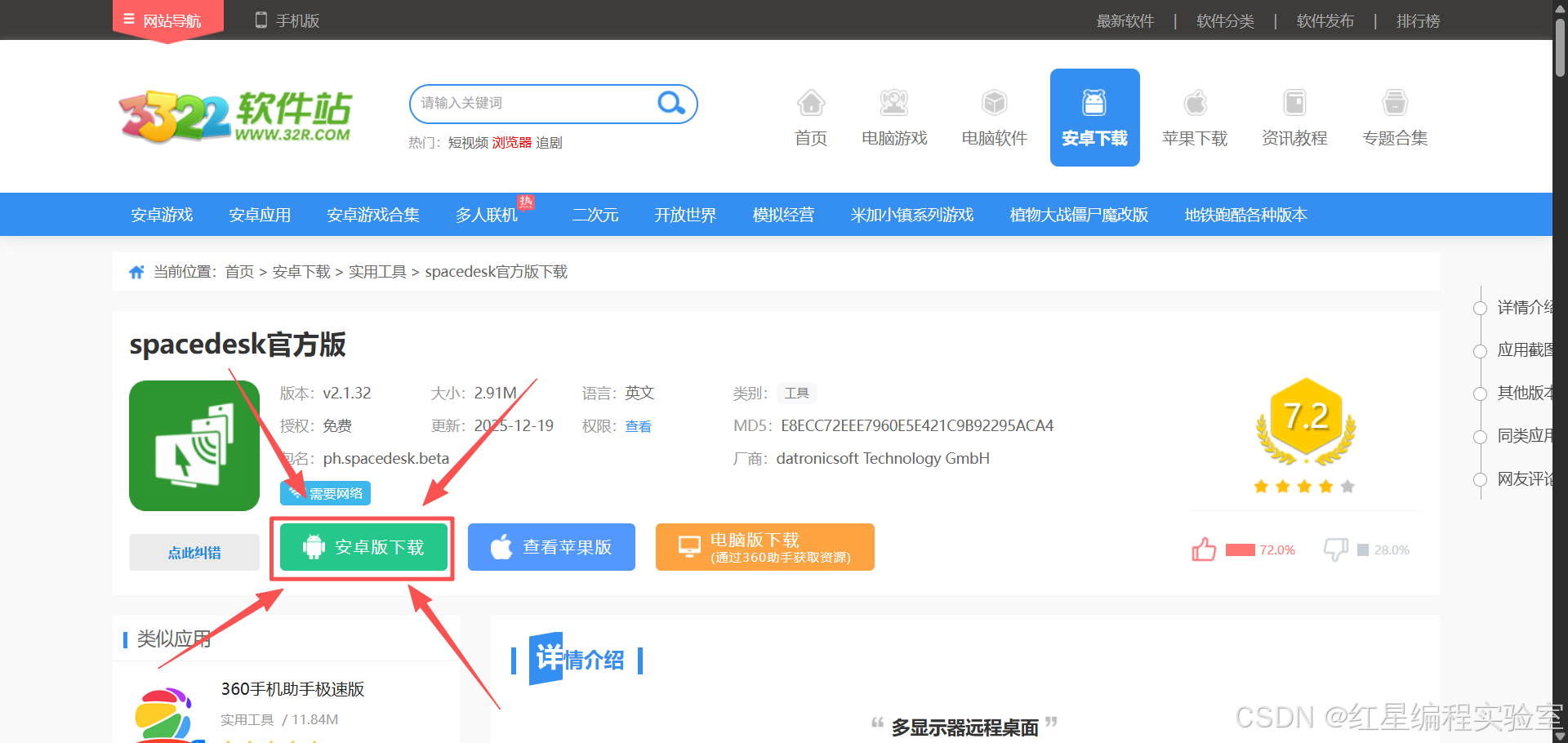Select 开放世界 menu item
This screenshot has width=1568, height=743.
[x=685, y=215]
